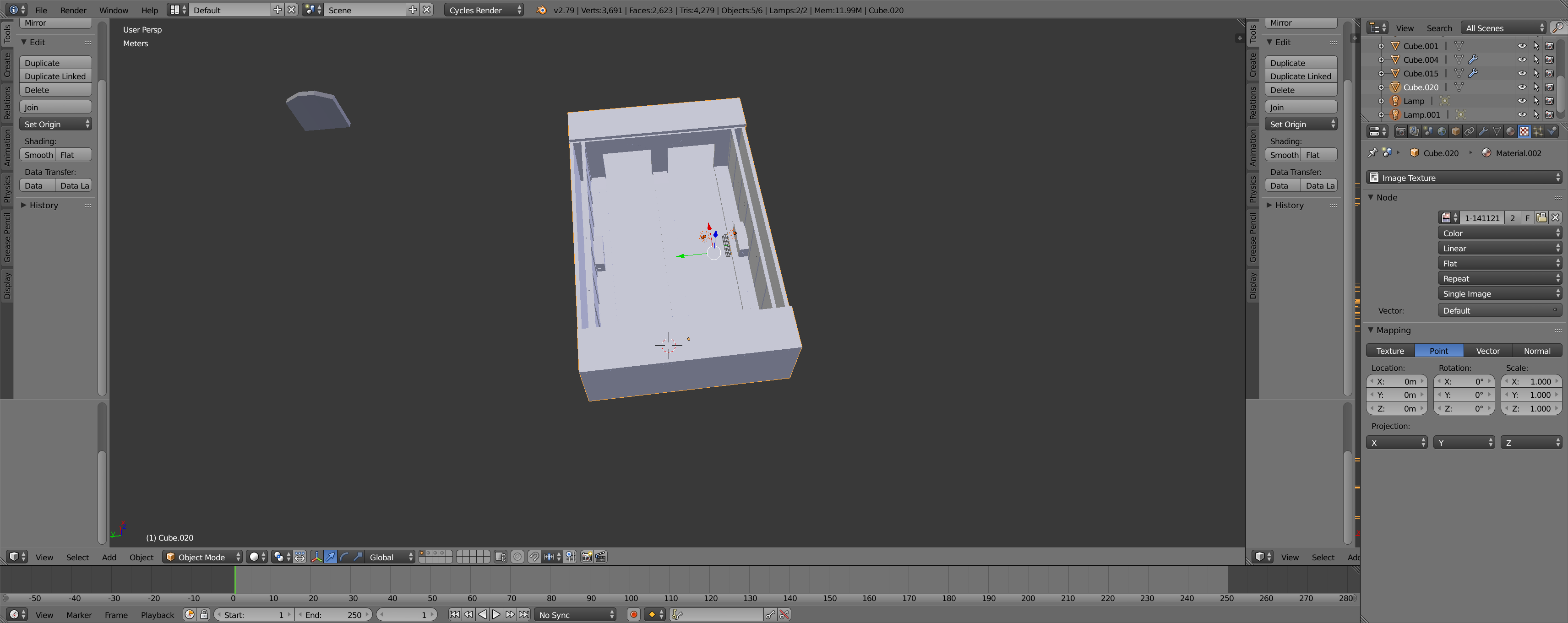Click the outliner filter search magnifier icon
Screen dimensions: 1568x623
point(1557,28)
